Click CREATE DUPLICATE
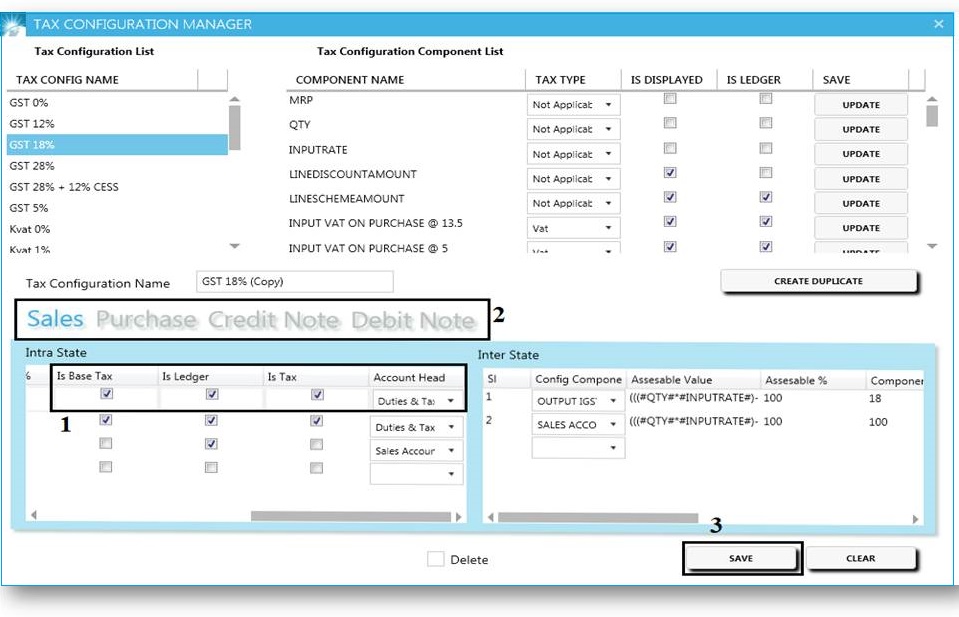Image resolution: width=959 pixels, height=617 pixels. tap(818, 281)
